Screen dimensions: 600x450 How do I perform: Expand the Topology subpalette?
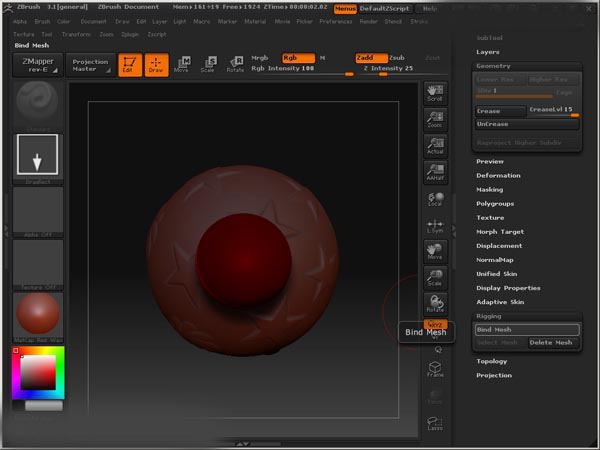pos(492,361)
